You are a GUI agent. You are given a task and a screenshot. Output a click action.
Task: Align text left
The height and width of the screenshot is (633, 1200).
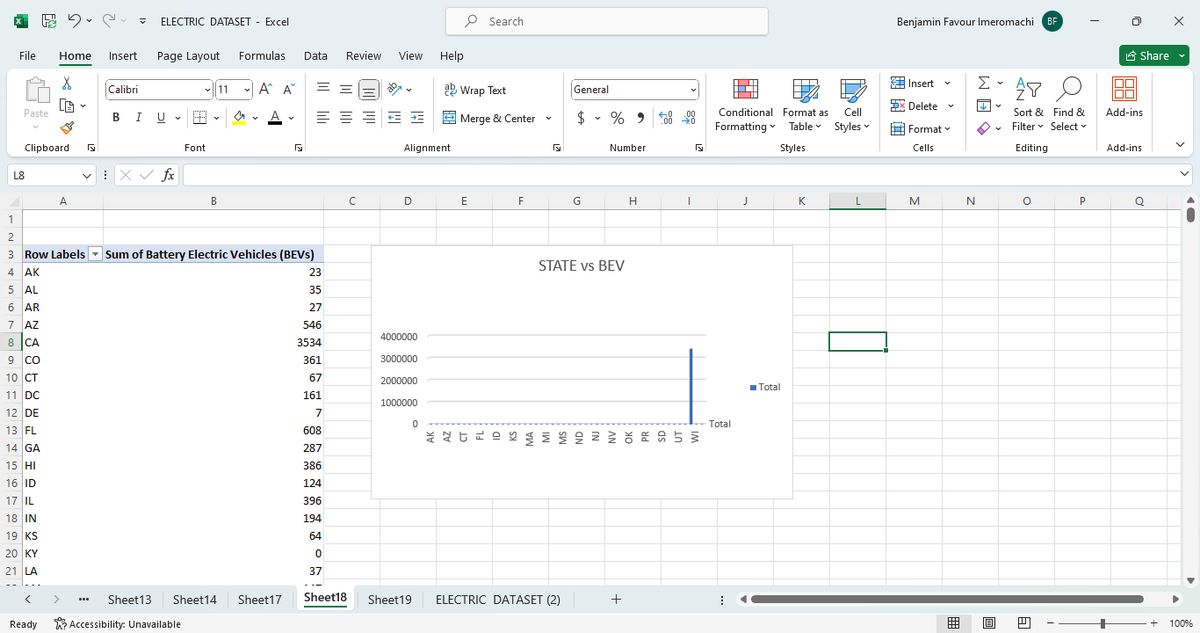pyautogui.click(x=325, y=118)
